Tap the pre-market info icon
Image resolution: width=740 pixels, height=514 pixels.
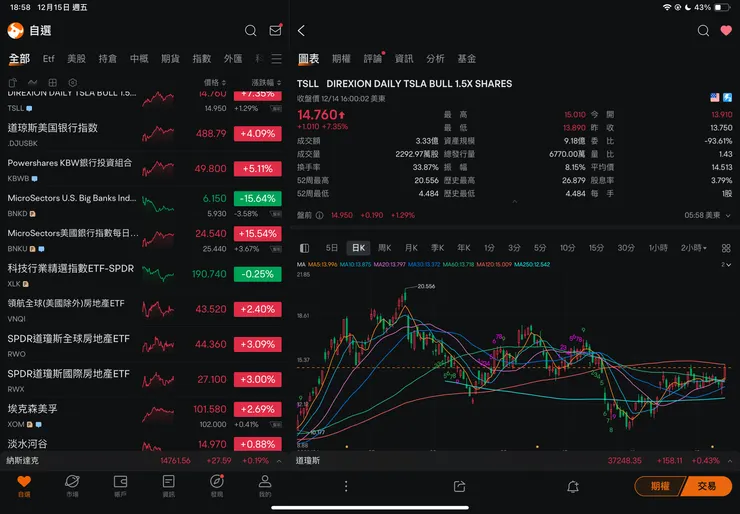pos(320,215)
